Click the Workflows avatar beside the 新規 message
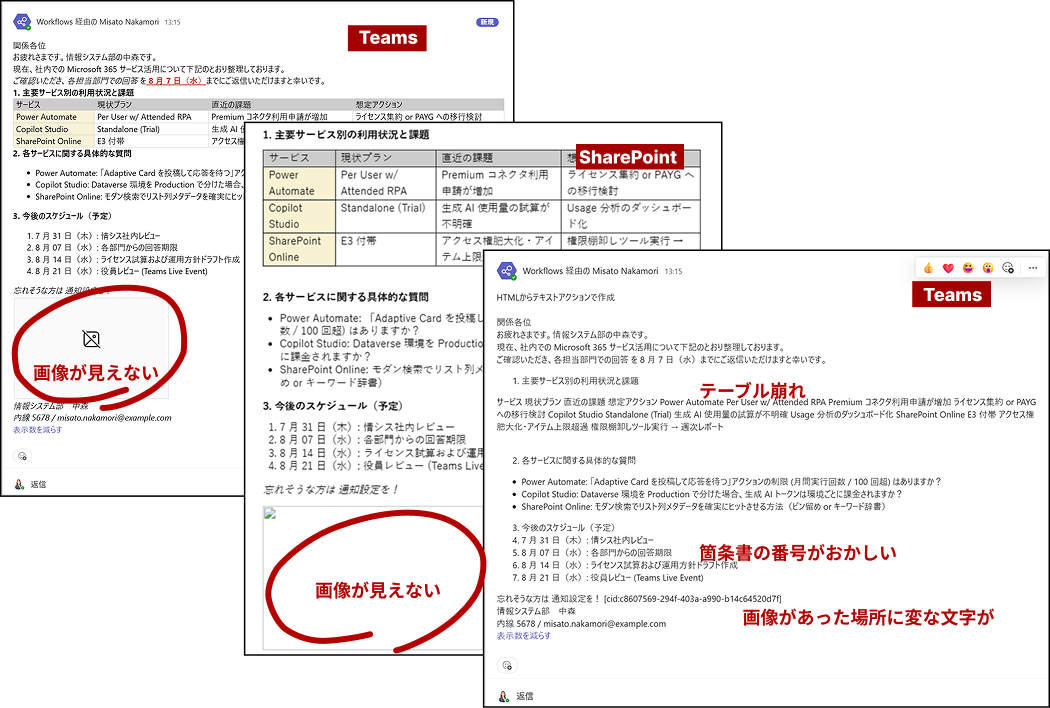The height and width of the screenshot is (708, 1050). point(22,21)
